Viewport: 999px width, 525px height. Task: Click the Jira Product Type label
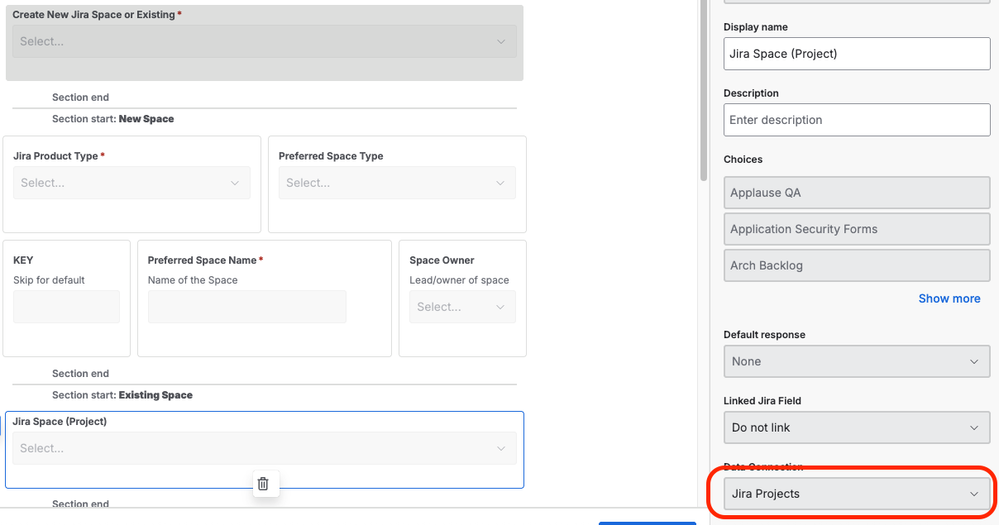(55, 156)
